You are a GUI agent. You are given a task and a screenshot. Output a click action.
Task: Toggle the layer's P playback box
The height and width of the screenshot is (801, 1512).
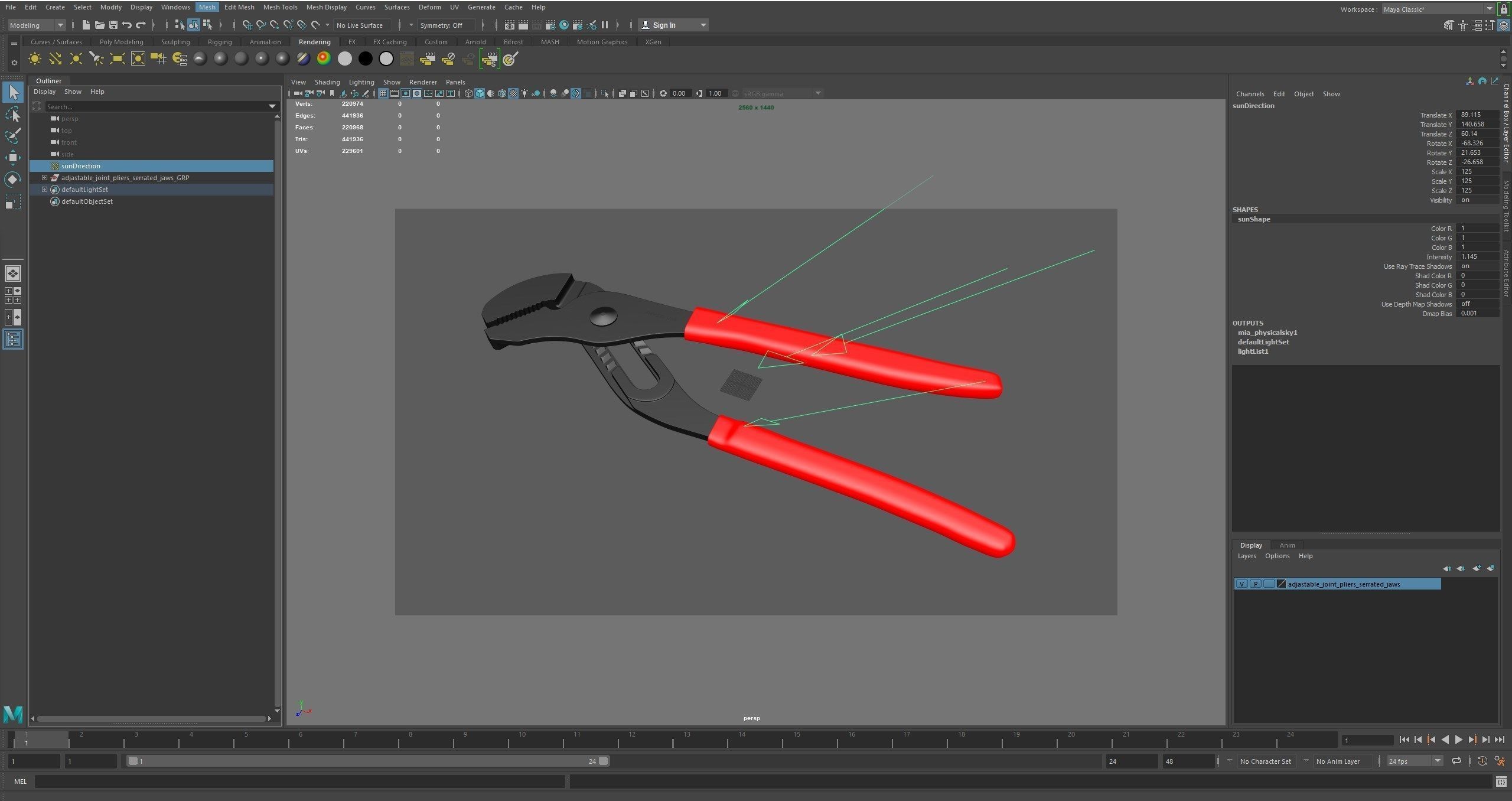pos(1255,584)
